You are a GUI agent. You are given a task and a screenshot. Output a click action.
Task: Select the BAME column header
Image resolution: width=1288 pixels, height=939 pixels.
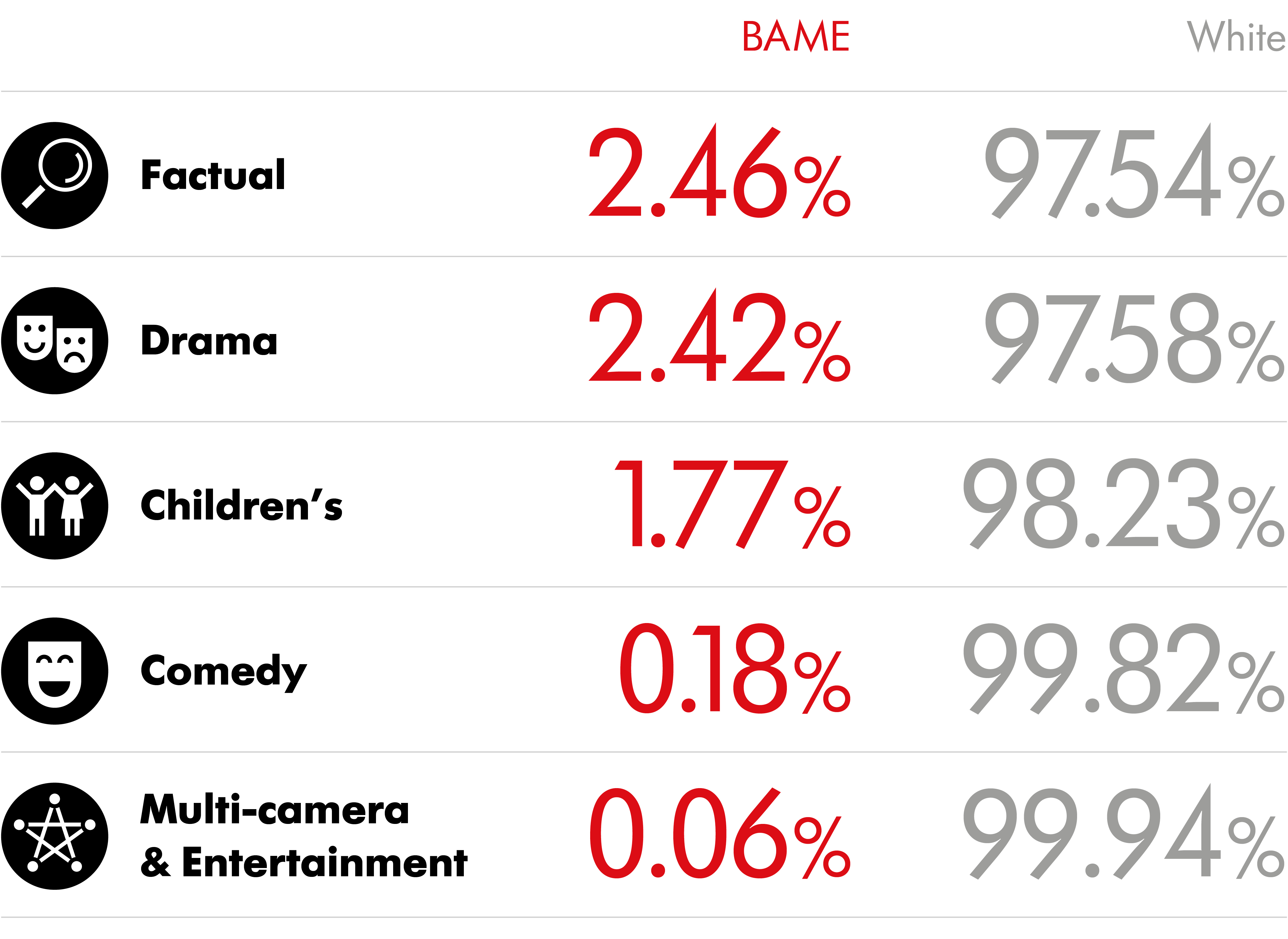click(x=795, y=37)
